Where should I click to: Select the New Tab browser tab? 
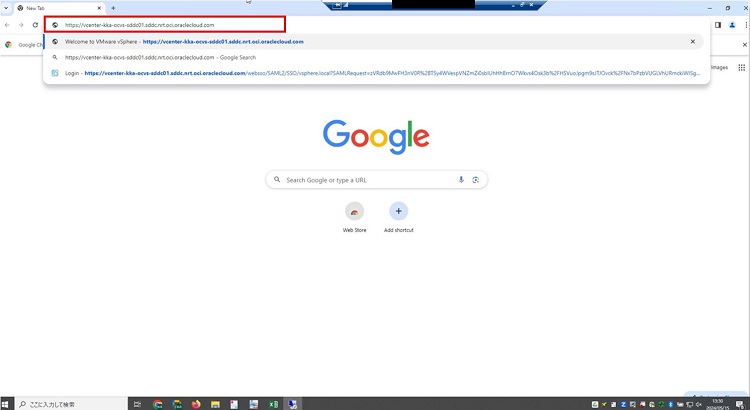(x=58, y=8)
